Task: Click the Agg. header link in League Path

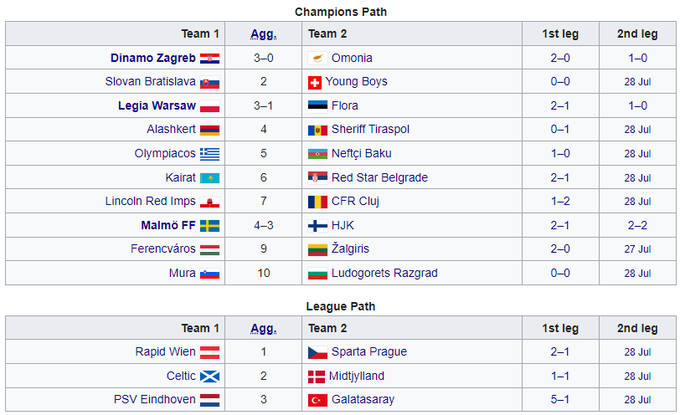Action: (x=263, y=328)
